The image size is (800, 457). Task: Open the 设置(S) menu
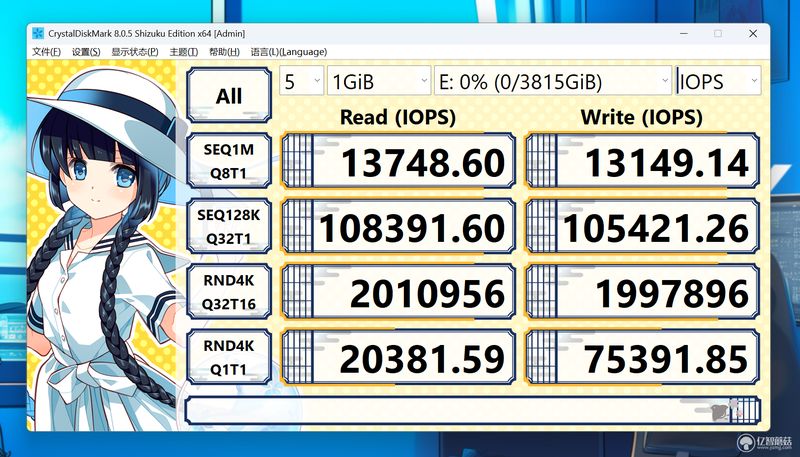tap(86, 52)
